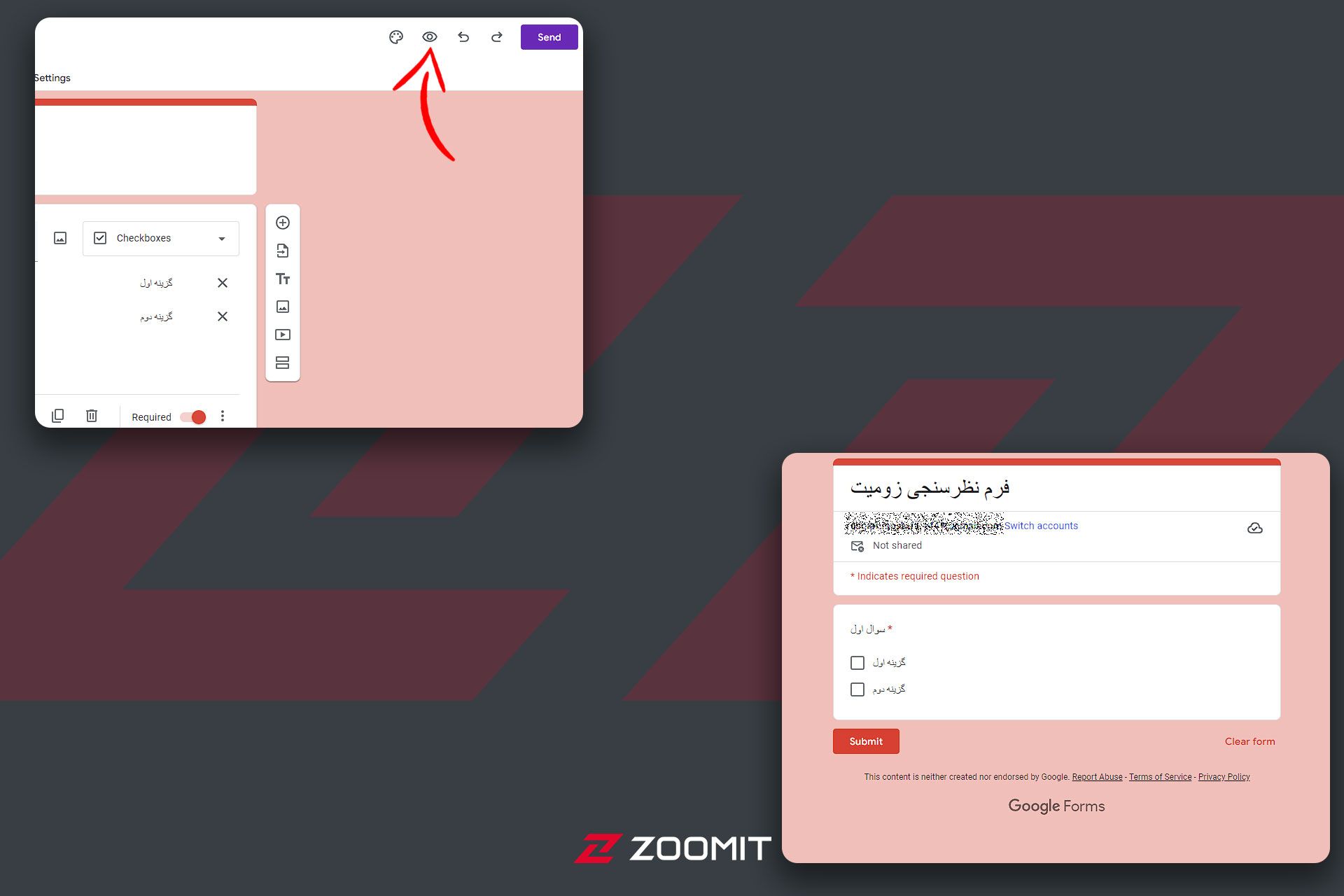Click the Send button to share form
This screenshot has width=1344, height=896.
(549, 37)
